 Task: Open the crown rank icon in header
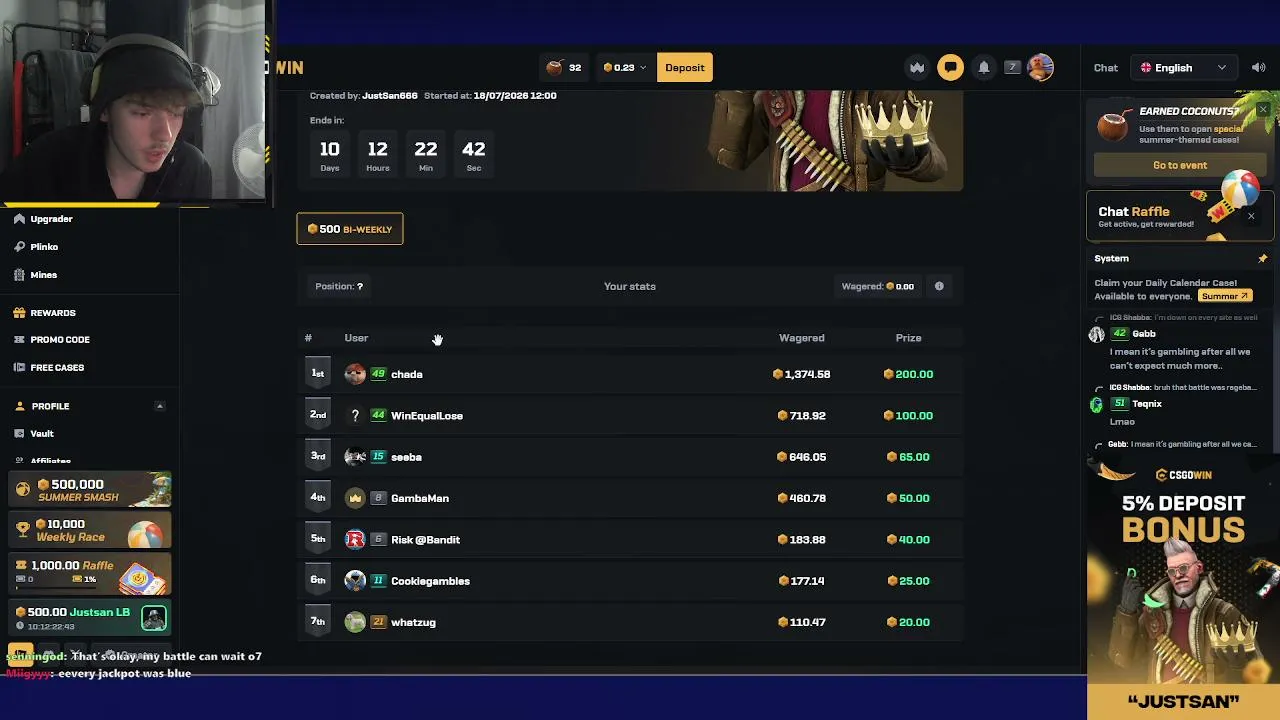[917, 67]
